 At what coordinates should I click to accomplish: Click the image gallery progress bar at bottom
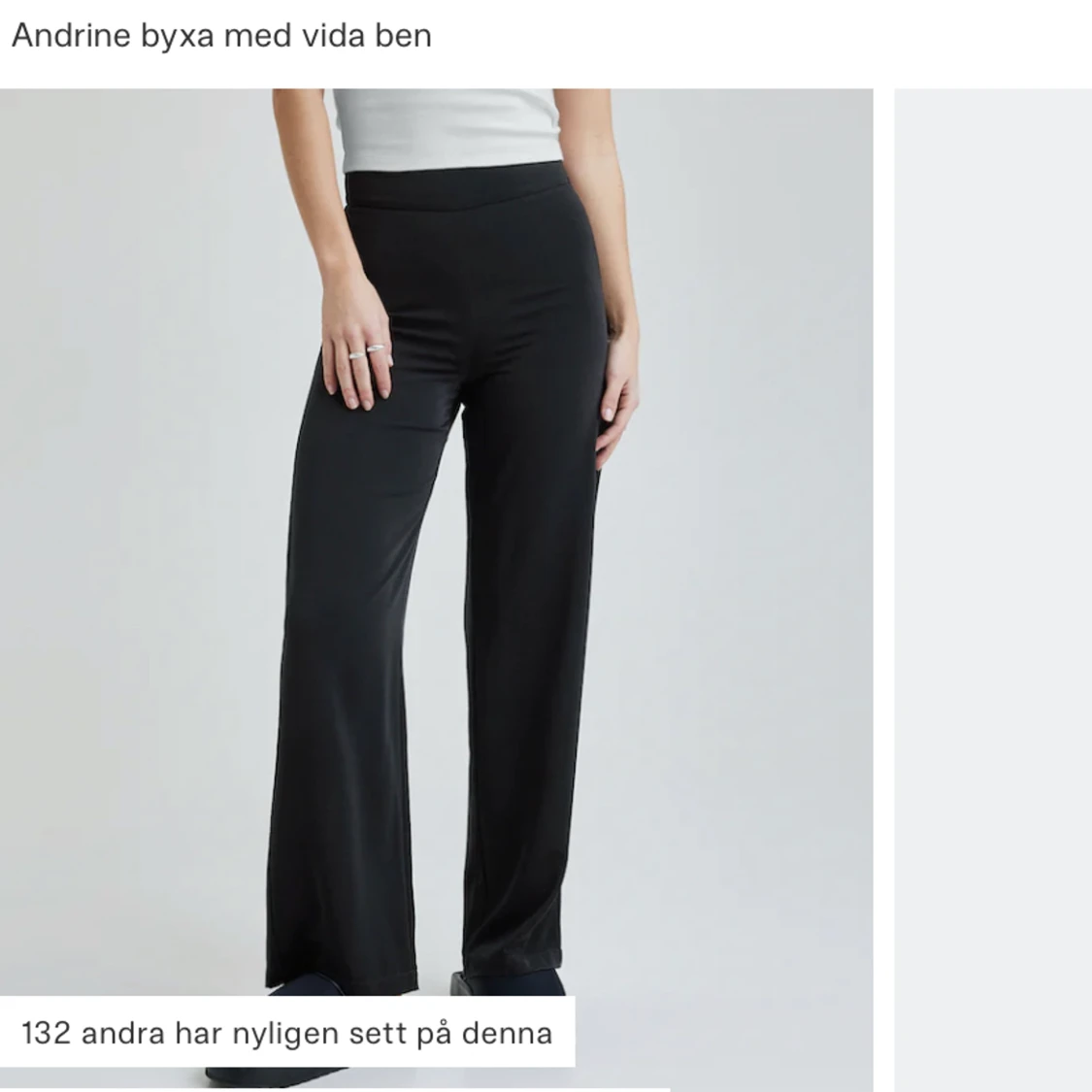pyautogui.click(x=334, y=1090)
